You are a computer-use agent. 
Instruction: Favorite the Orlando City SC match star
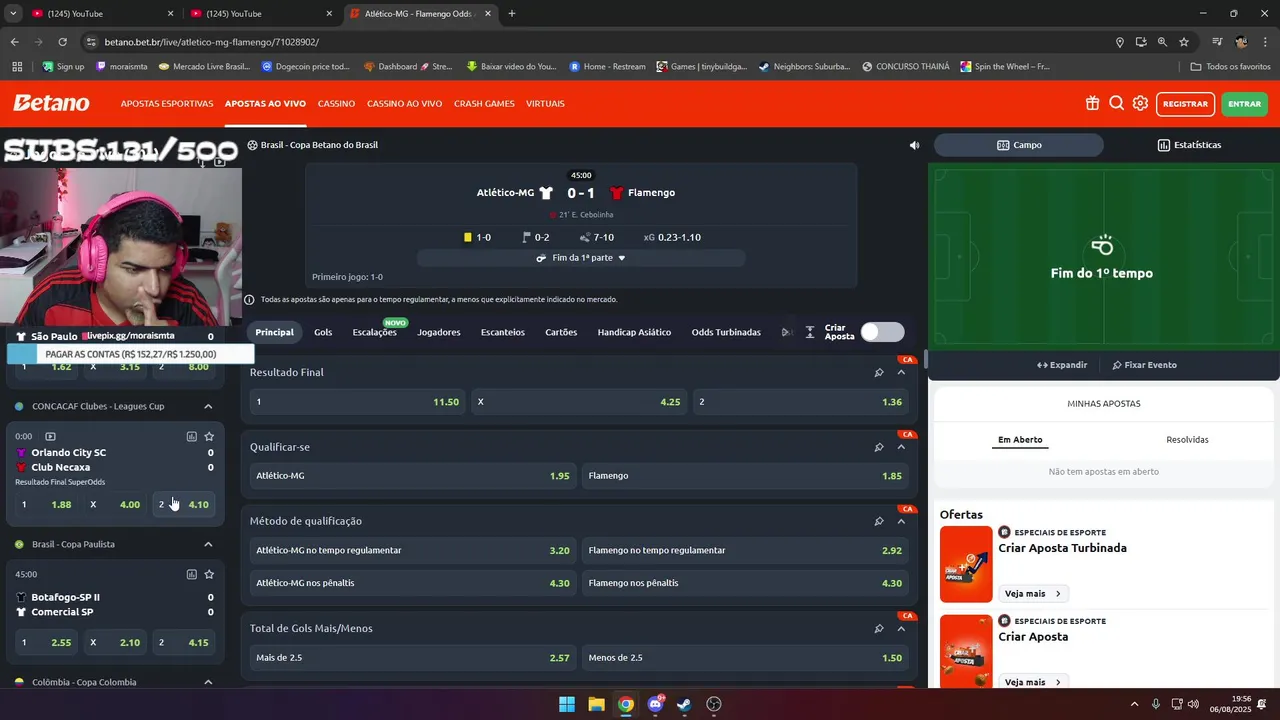click(x=209, y=436)
